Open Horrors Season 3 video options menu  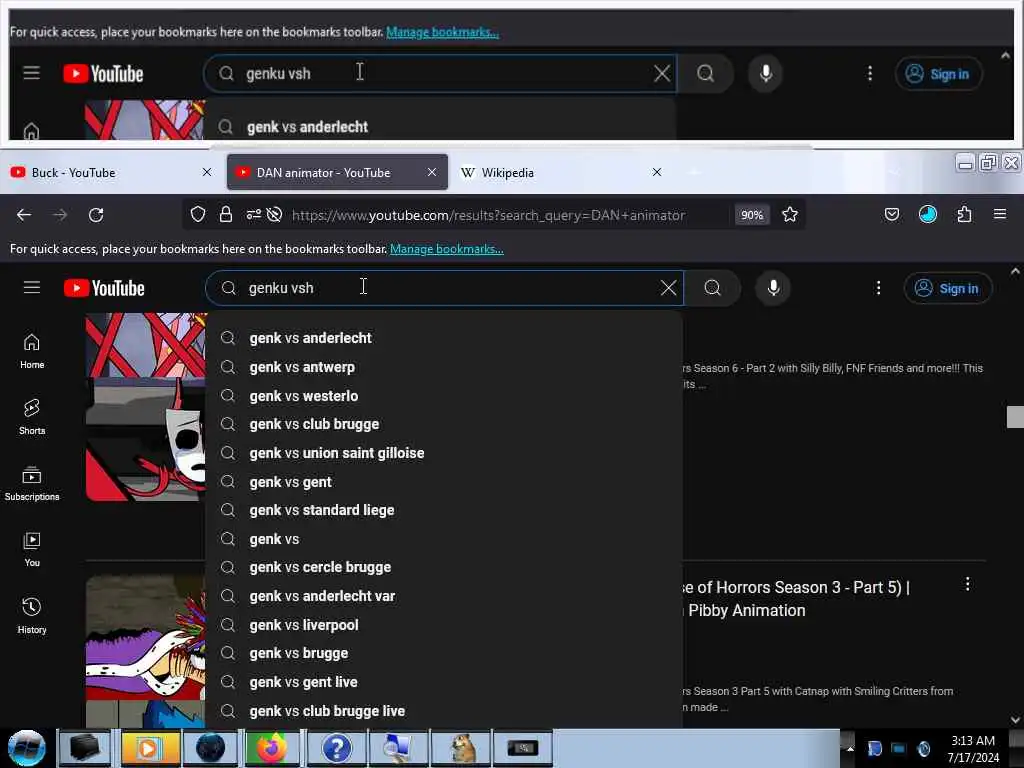coord(967,584)
